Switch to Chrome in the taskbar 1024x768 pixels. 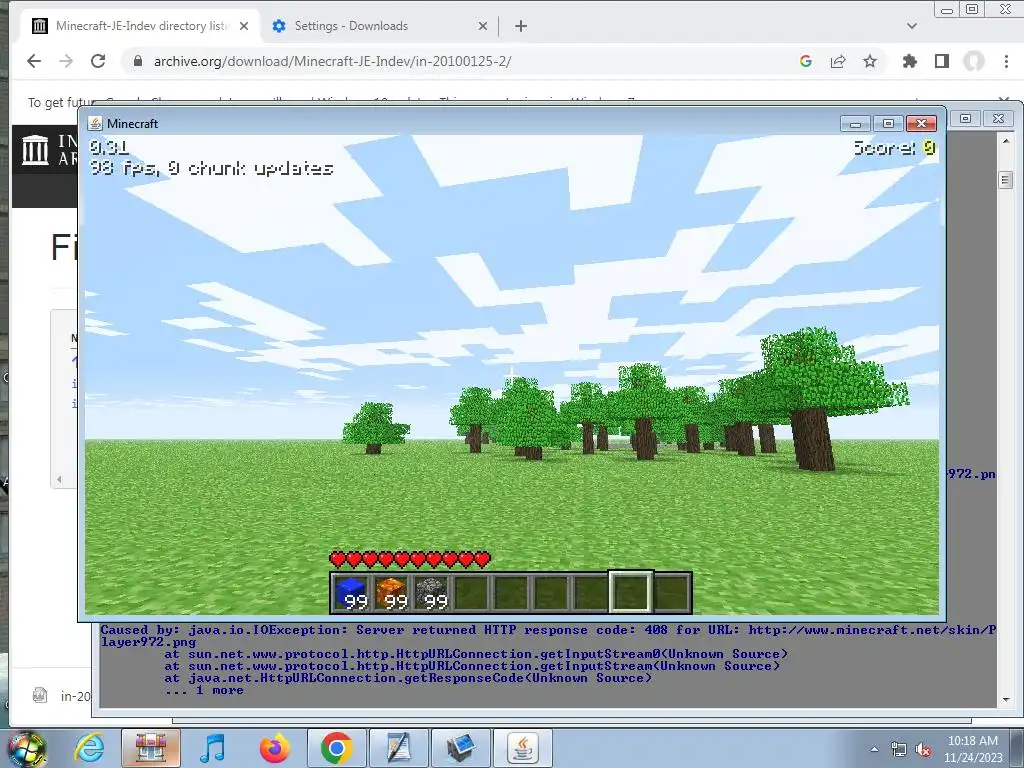point(336,748)
